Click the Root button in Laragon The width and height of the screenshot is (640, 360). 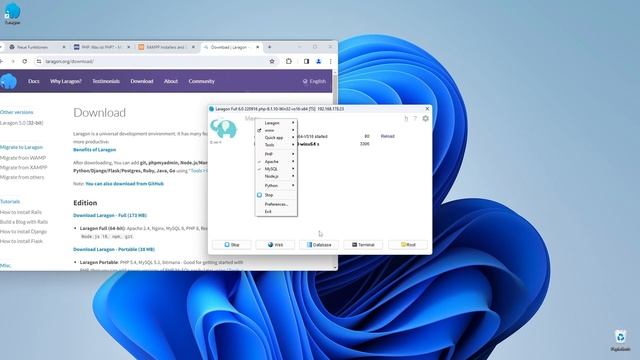(408, 244)
